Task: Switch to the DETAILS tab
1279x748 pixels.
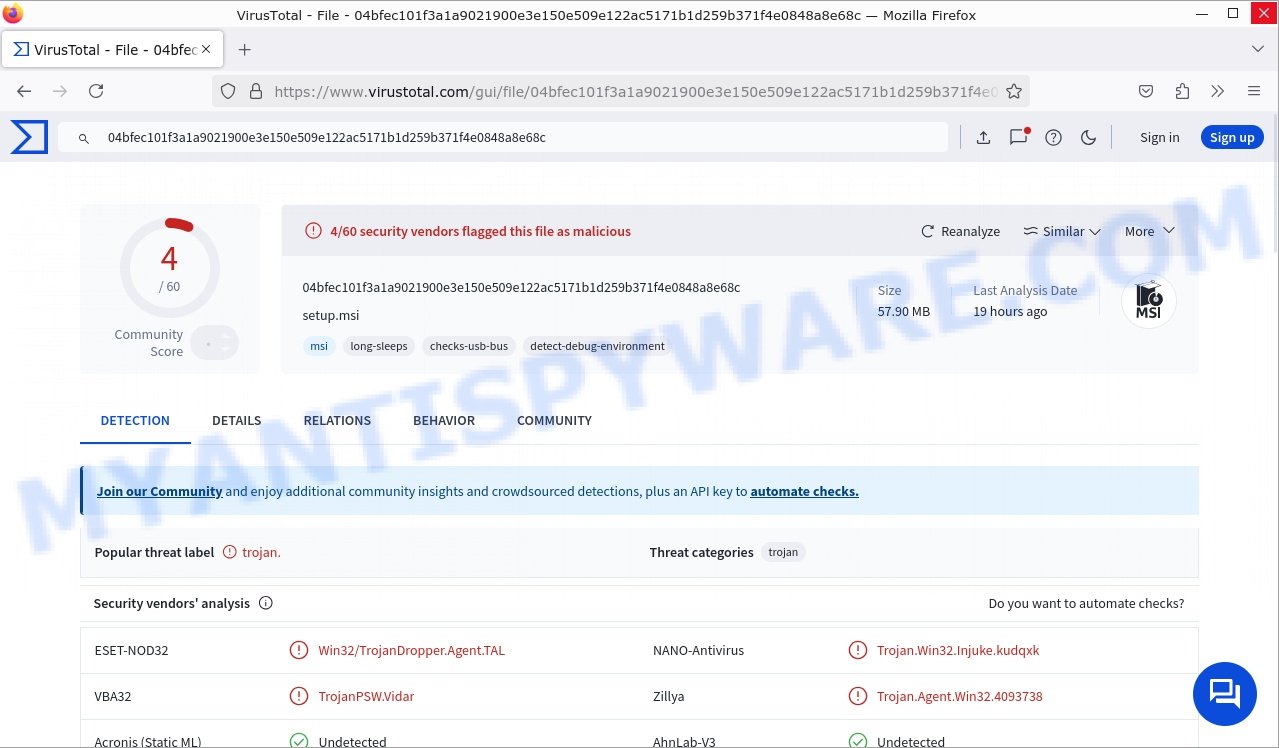Action: 236,420
